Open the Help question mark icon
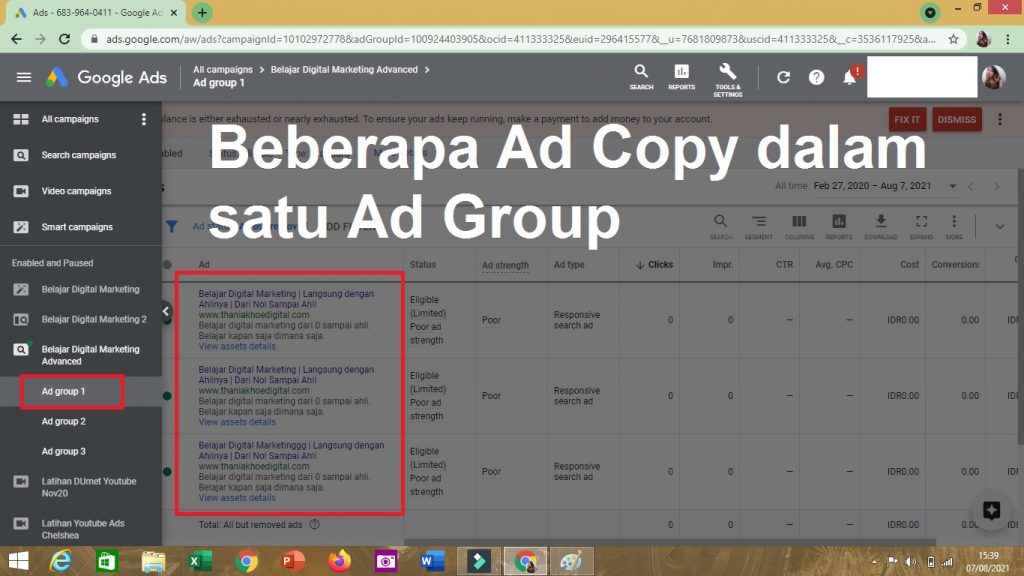The height and width of the screenshot is (576, 1024). (x=816, y=77)
